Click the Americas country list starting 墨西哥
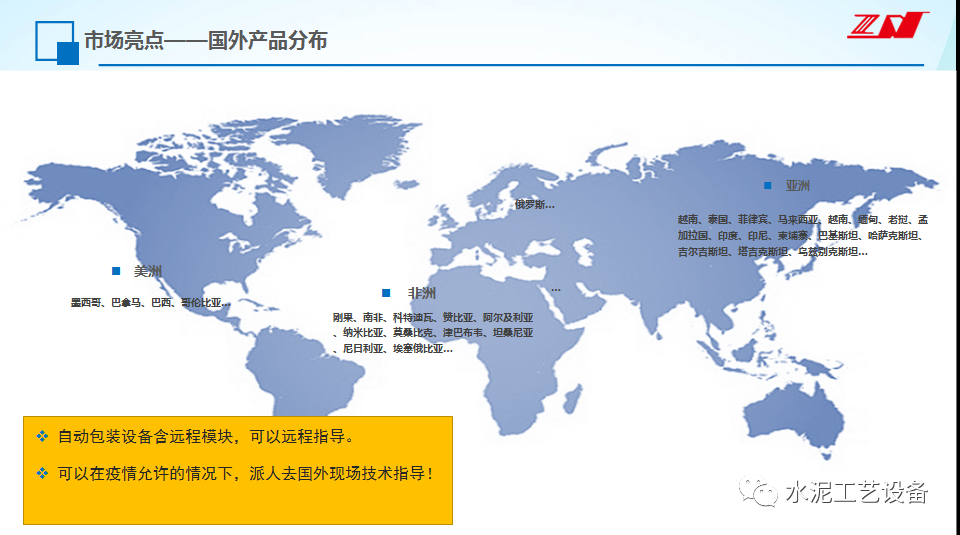Viewport: 960px width, 535px height. point(151,302)
